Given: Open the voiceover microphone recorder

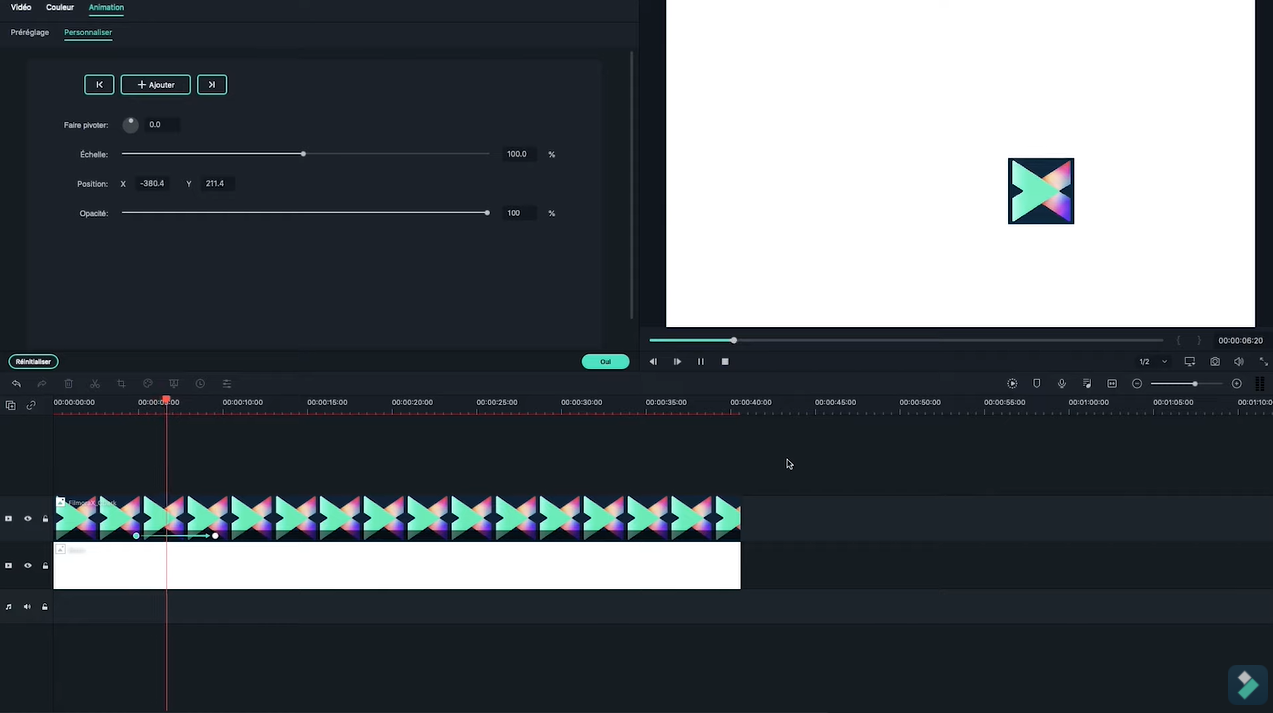Looking at the screenshot, I should point(1062,384).
